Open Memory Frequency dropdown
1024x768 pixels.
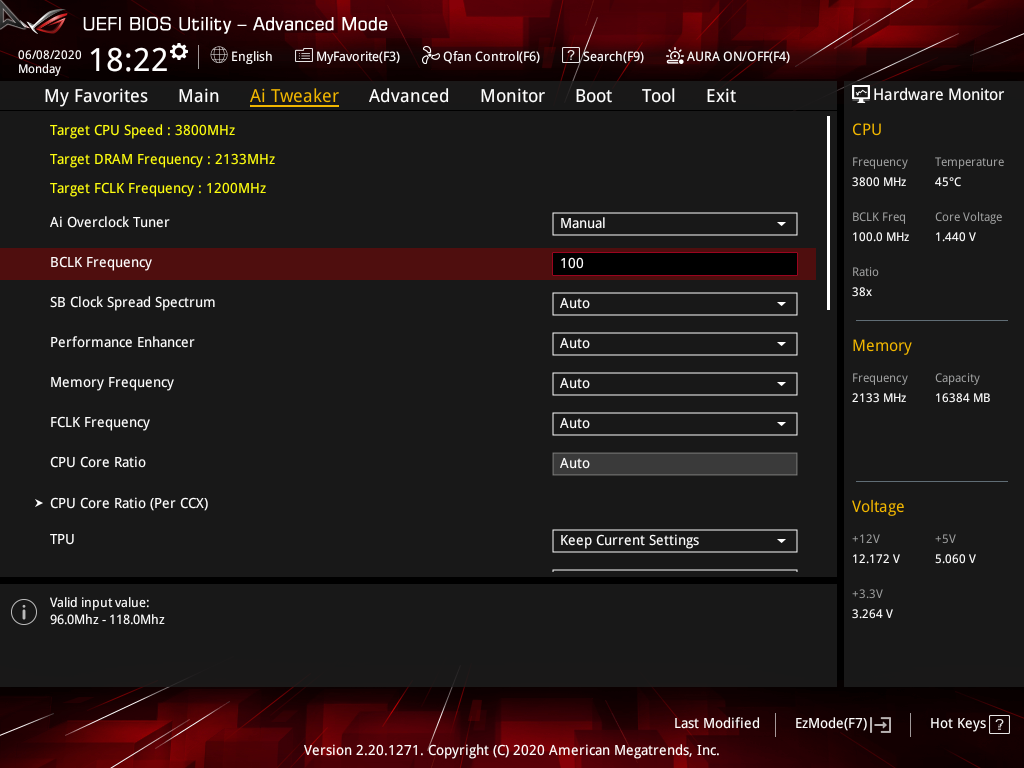(x=675, y=383)
